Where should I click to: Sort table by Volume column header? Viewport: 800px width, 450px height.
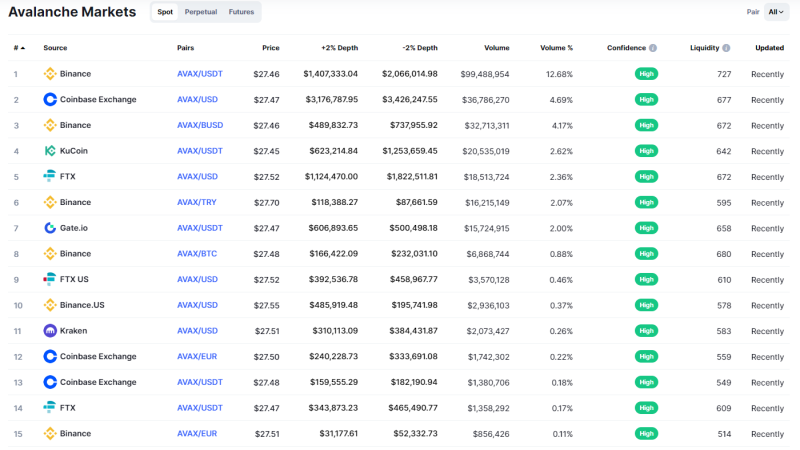point(496,48)
